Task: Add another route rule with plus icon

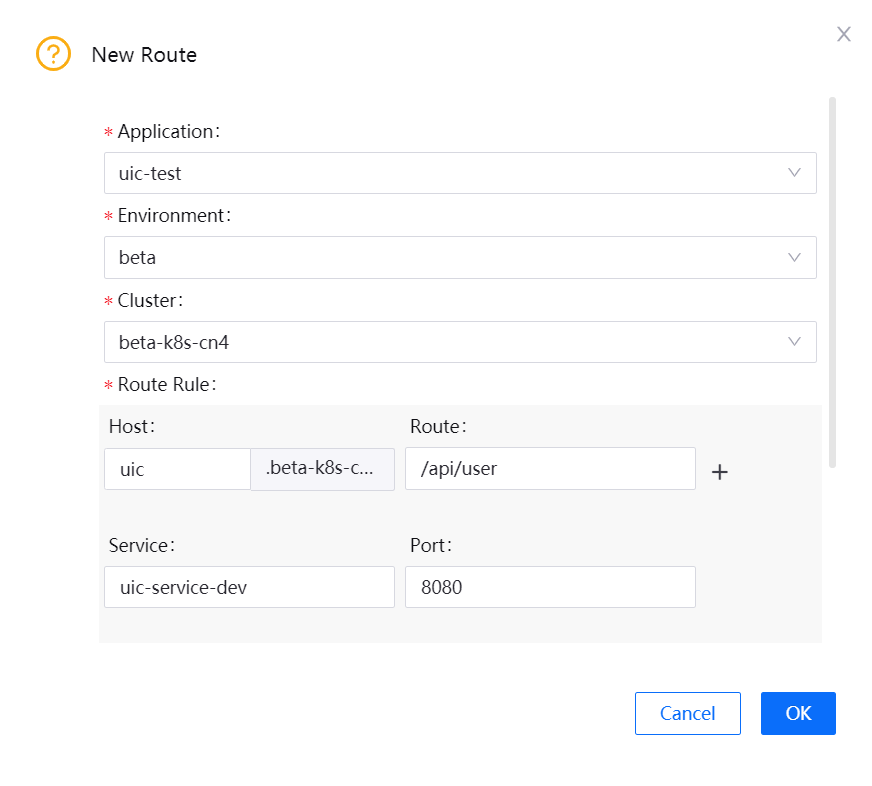Action: click(719, 472)
